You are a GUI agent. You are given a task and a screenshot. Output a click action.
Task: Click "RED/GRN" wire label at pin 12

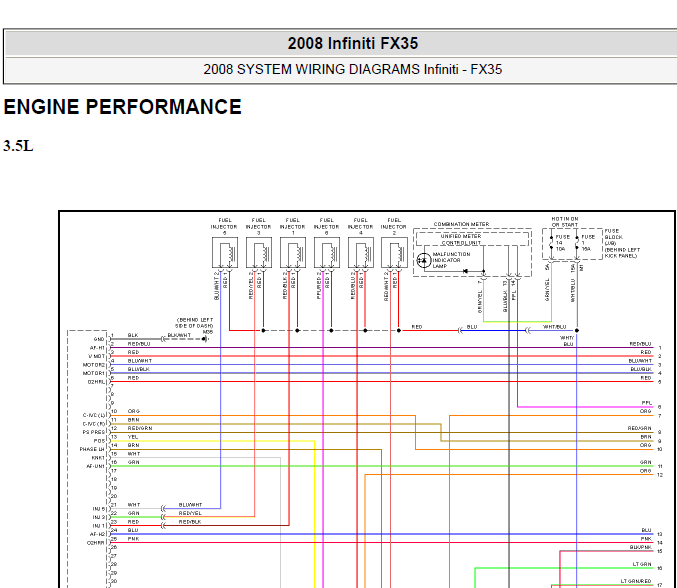140,428
